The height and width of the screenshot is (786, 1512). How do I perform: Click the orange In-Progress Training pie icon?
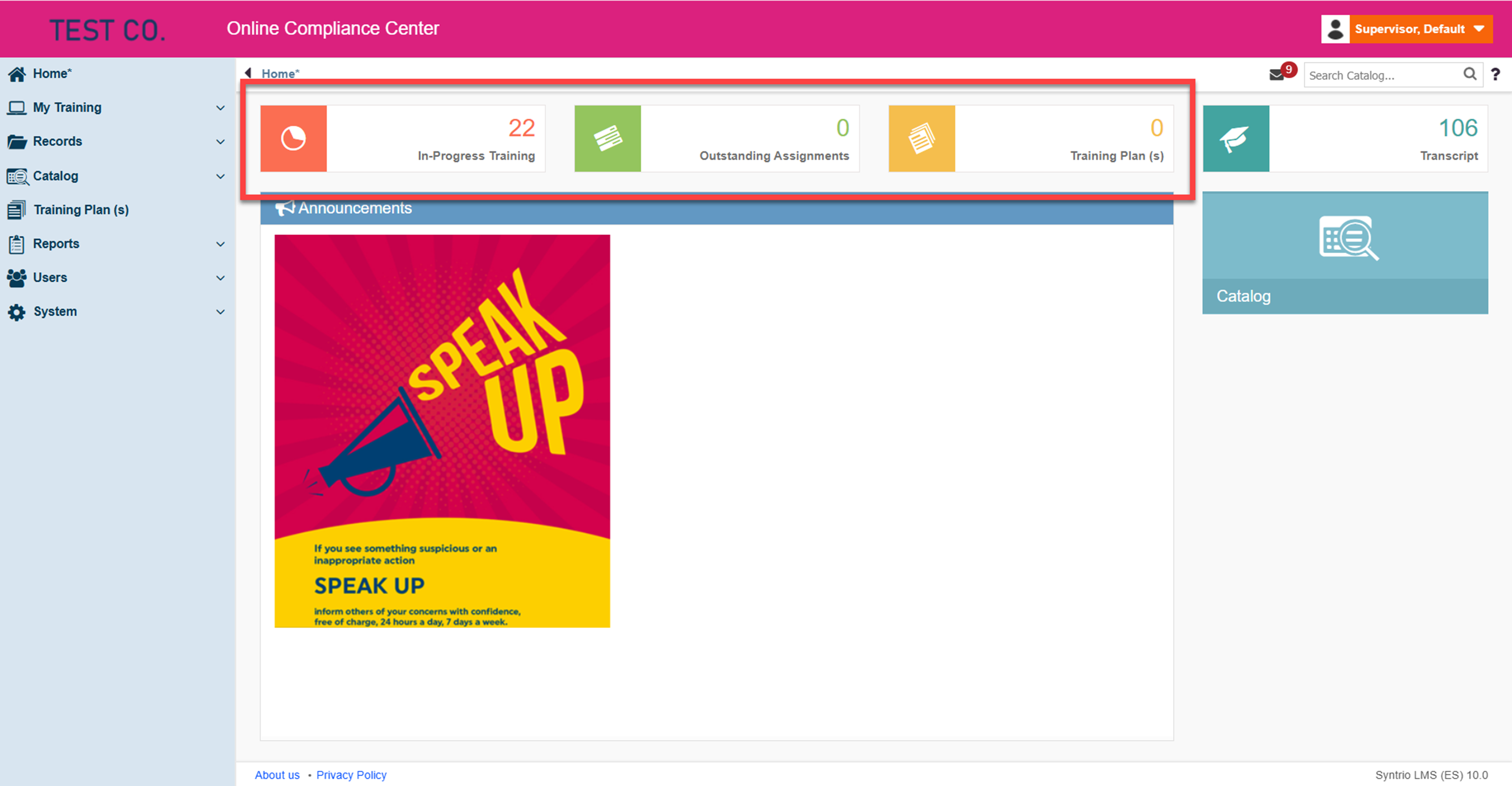293,139
